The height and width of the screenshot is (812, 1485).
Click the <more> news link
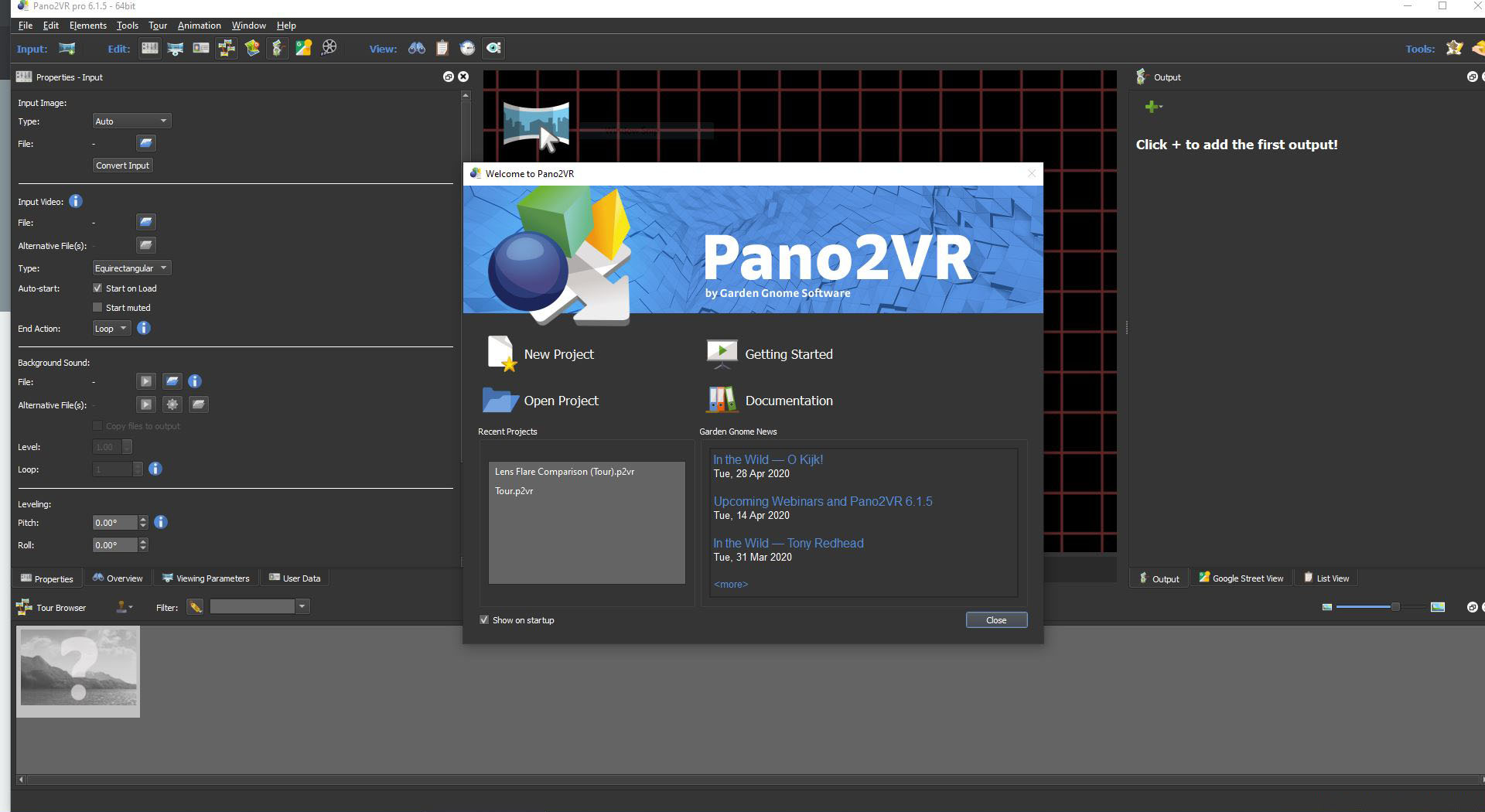730,584
